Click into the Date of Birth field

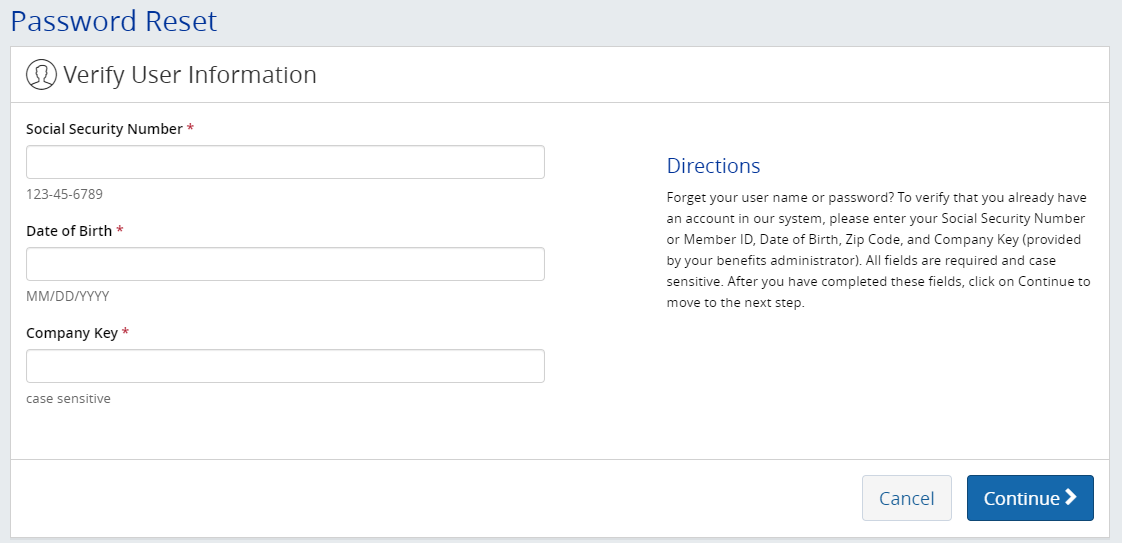pyautogui.click(x=285, y=264)
